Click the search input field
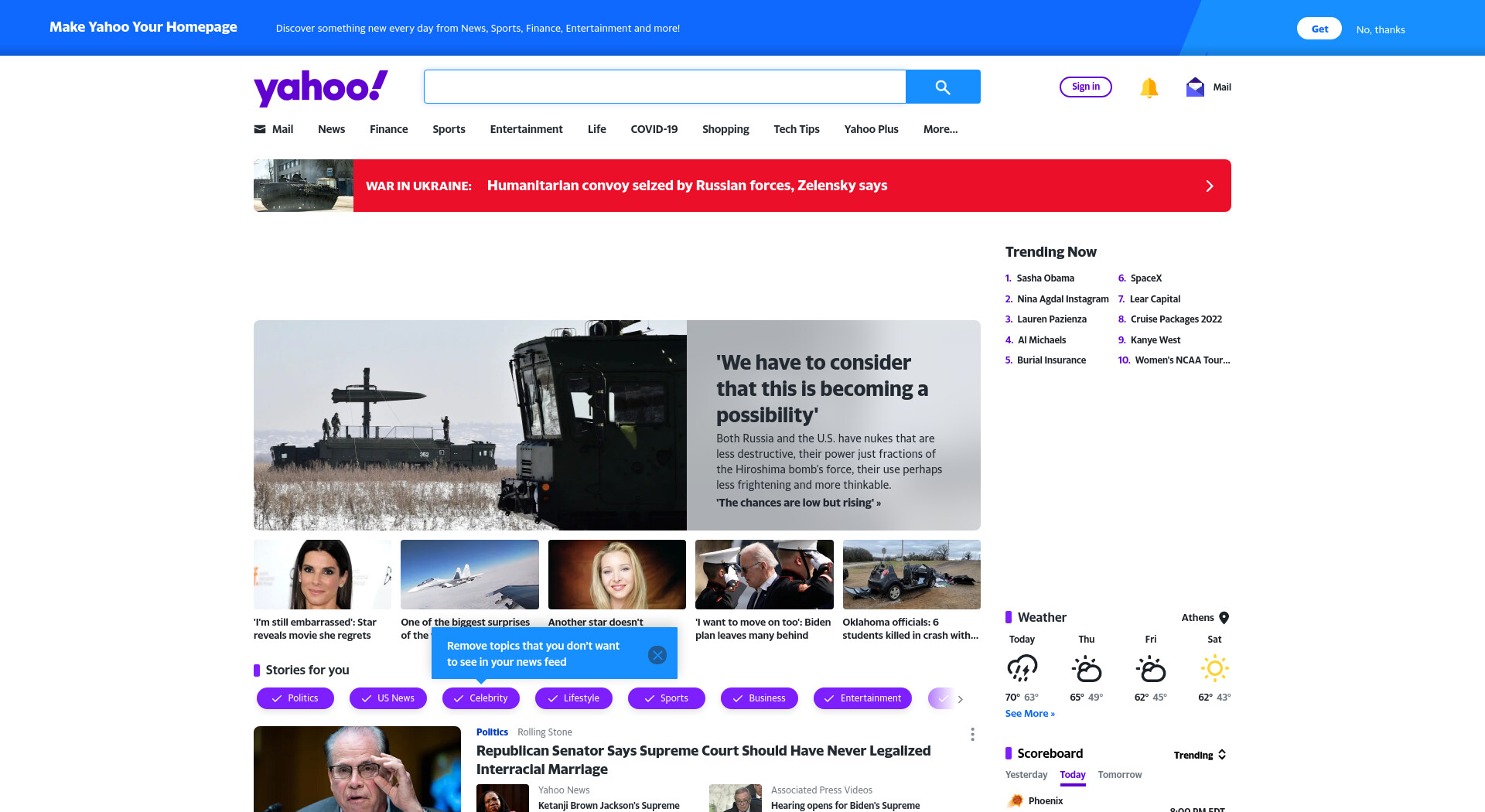Screen dimensions: 1485x812 coord(665,87)
